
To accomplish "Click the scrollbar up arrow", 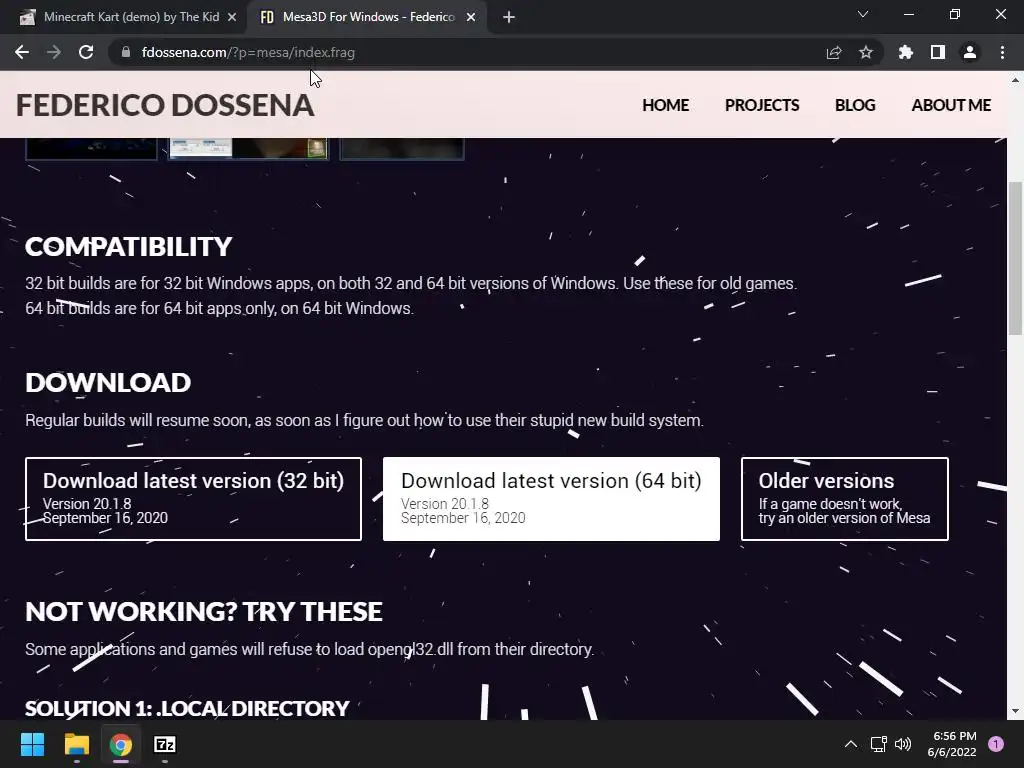I will pos(1015,80).
